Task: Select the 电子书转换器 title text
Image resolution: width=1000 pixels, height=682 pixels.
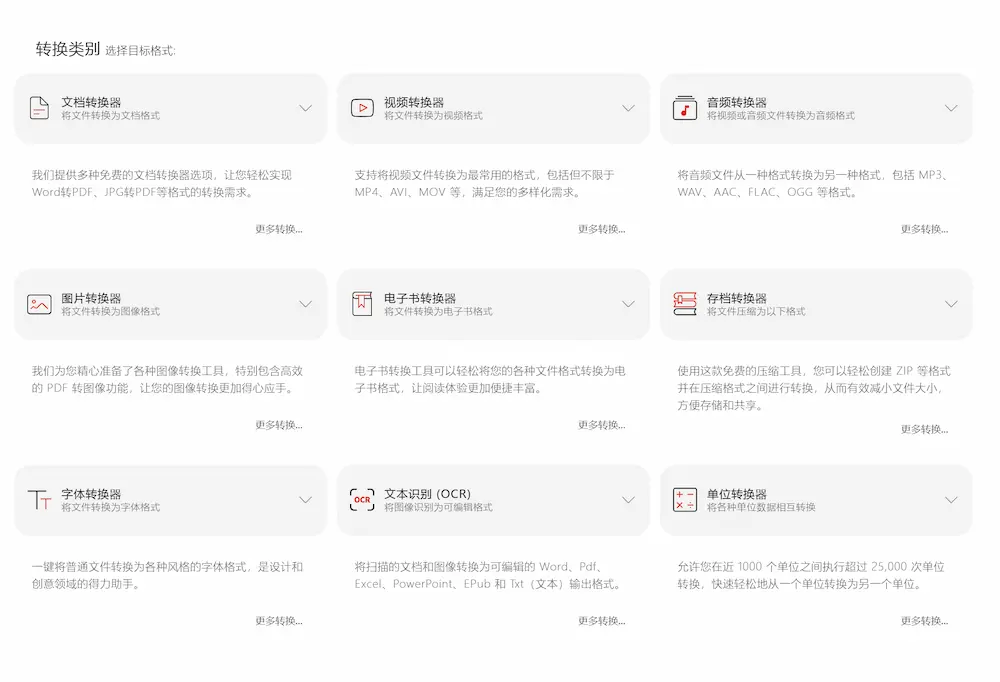Action: [x=420, y=298]
